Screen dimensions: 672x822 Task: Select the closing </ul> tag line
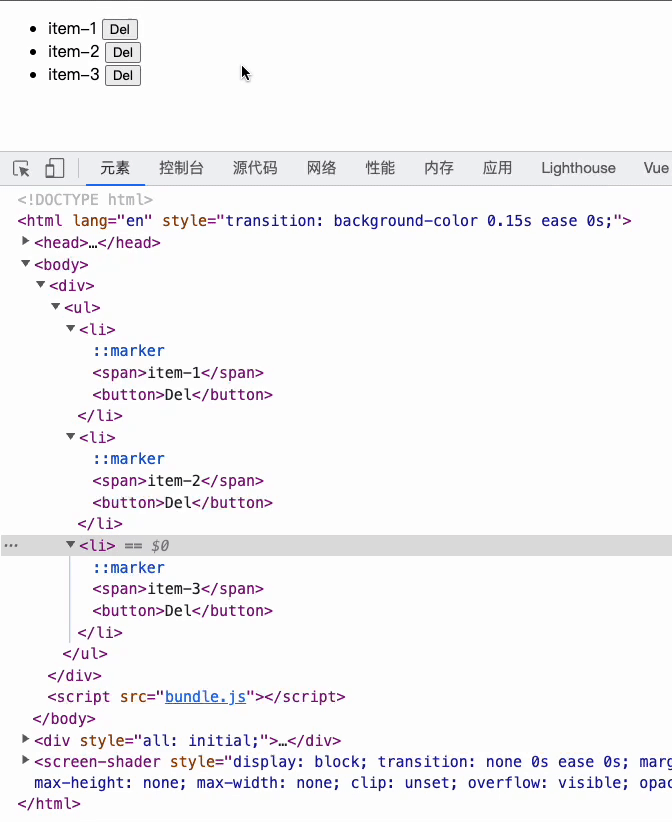85,654
